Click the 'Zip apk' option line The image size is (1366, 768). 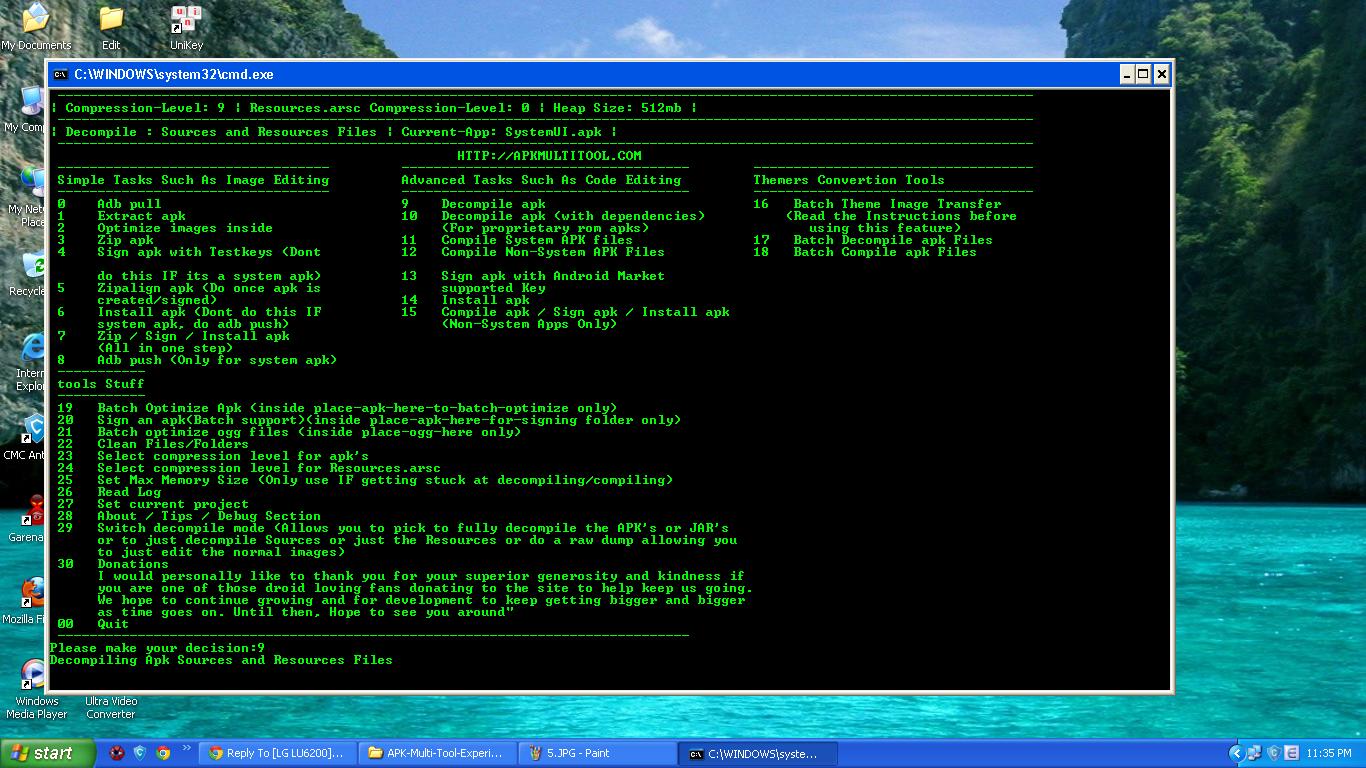pyautogui.click(x=105, y=240)
